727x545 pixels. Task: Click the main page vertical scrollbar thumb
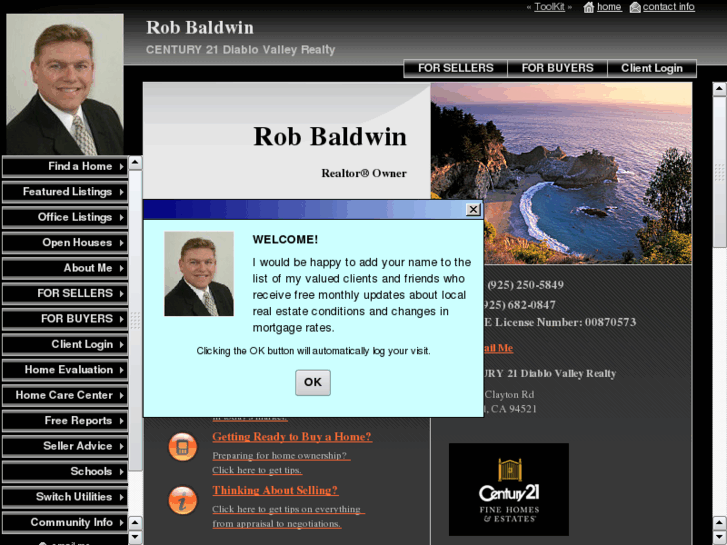coord(720,172)
